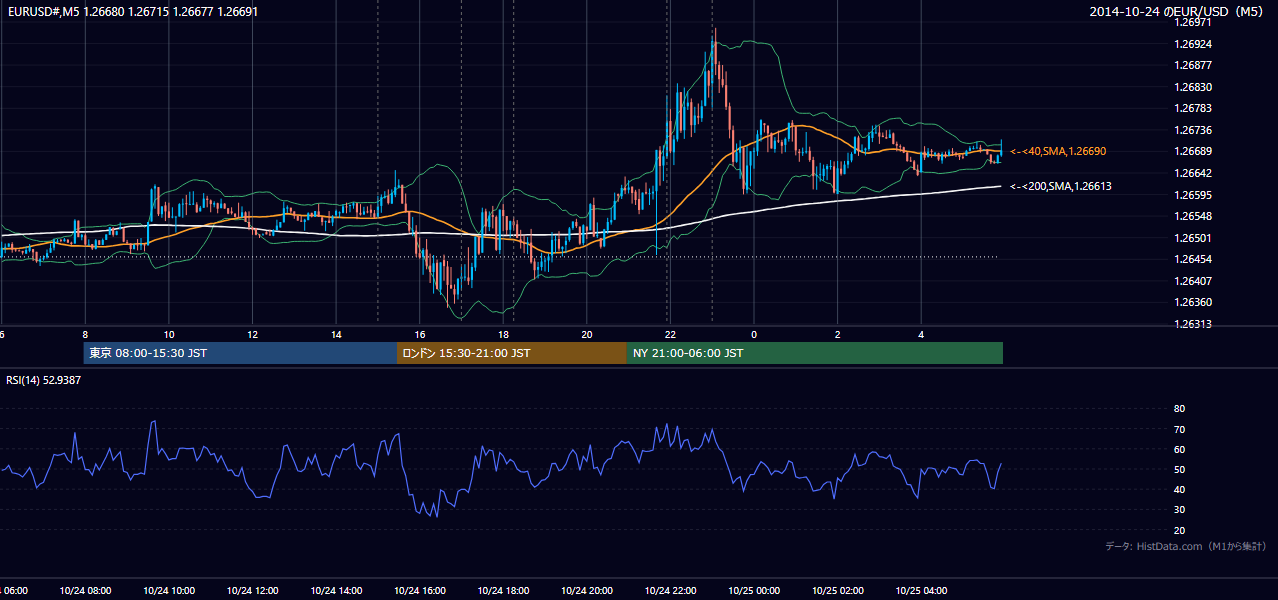
Task: Click the 1.26642 price axis label
Action: tap(1193, 173)
